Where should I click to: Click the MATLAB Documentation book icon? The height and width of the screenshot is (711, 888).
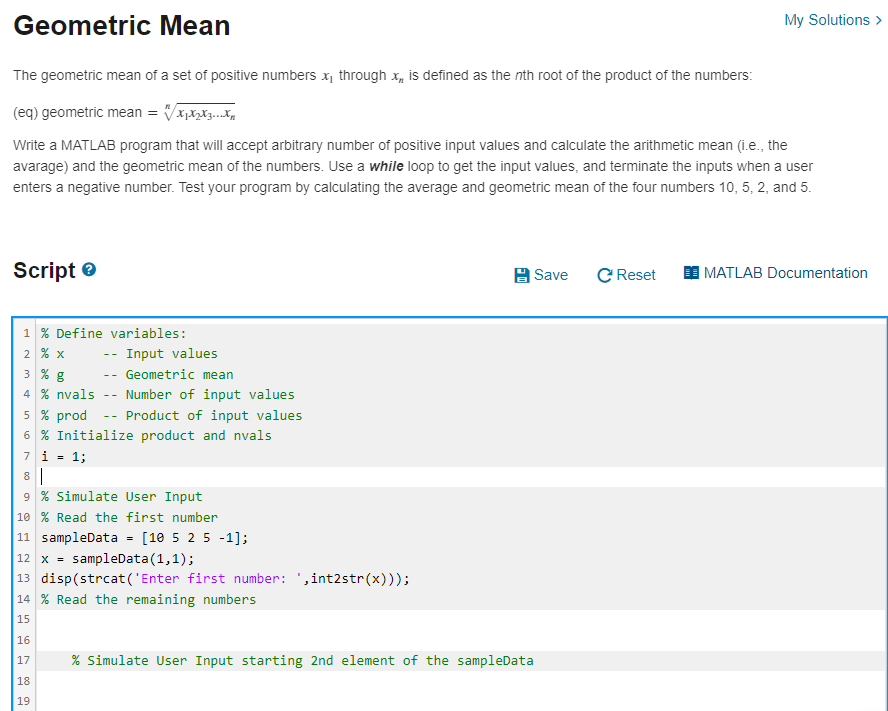click(x=691, y=273)
